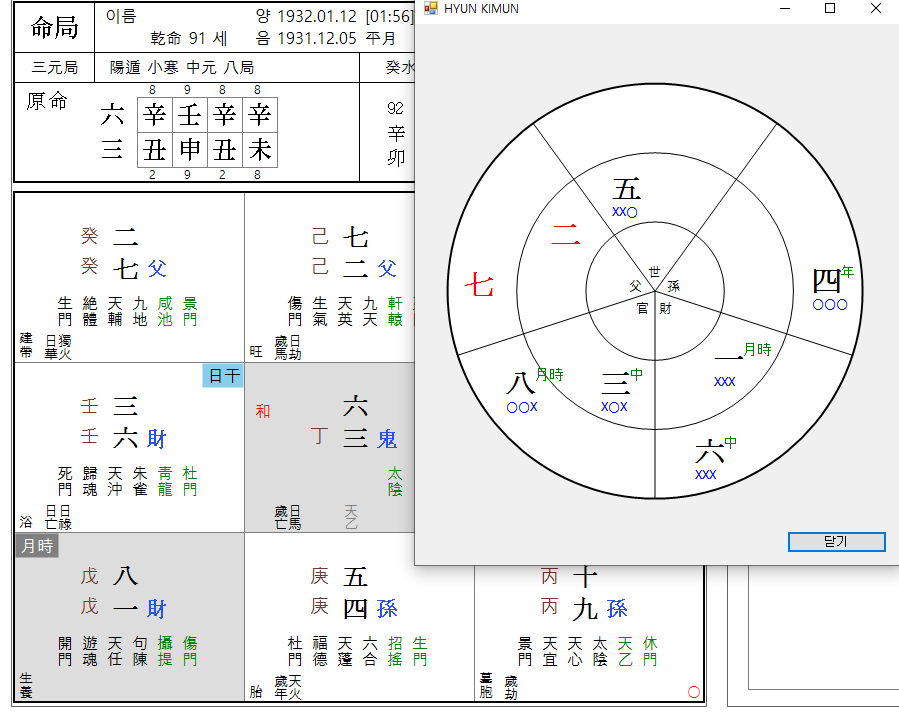899x720 pixels.
Task: Click the blue XXO marks under 五
Action: point(624,212)
